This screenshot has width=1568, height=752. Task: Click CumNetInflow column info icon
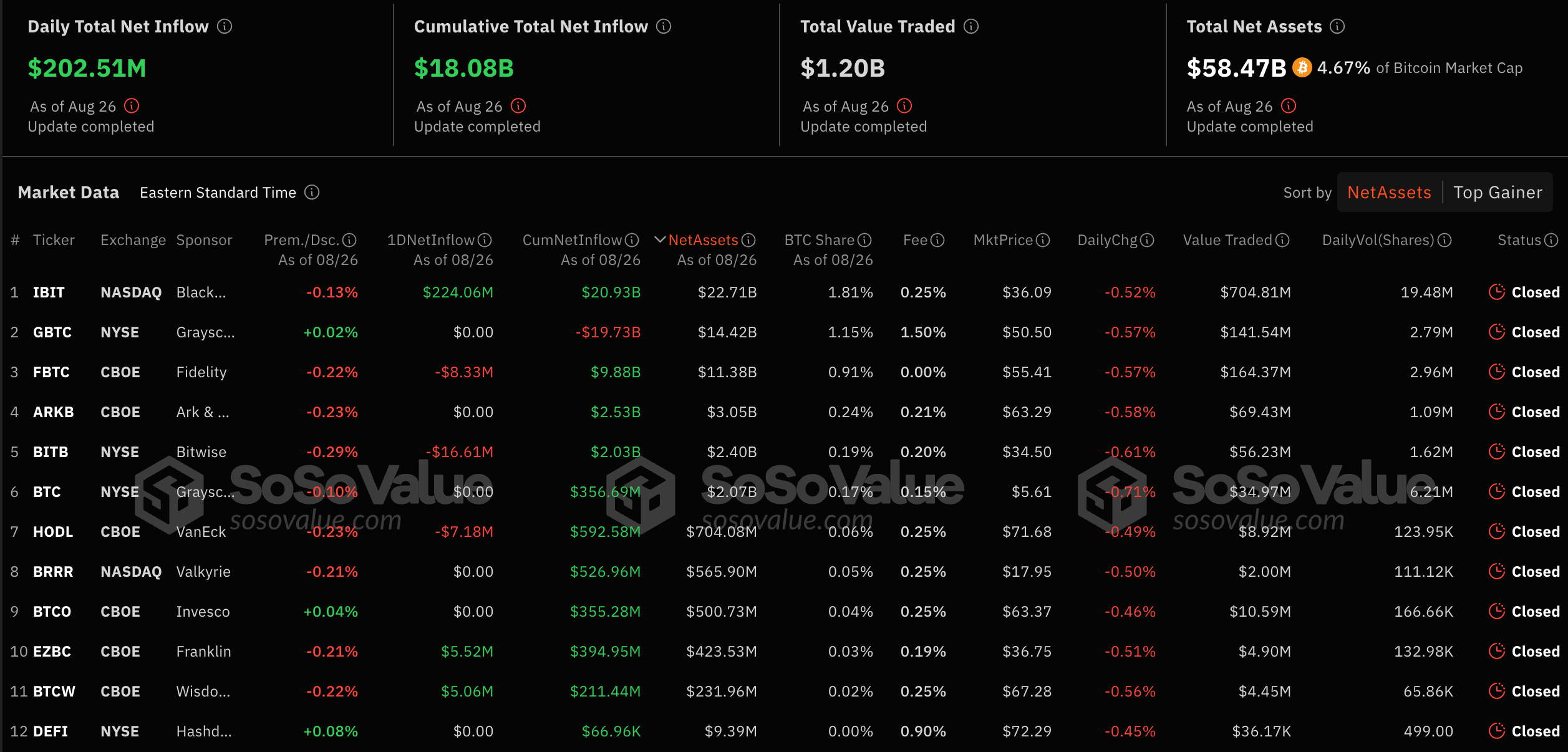coord(632,240)
